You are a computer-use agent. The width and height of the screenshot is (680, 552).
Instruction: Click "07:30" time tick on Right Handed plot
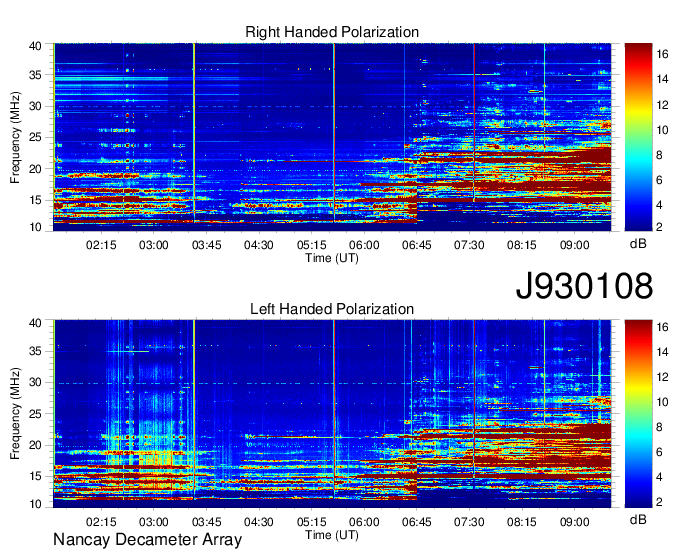click(469, 245)
